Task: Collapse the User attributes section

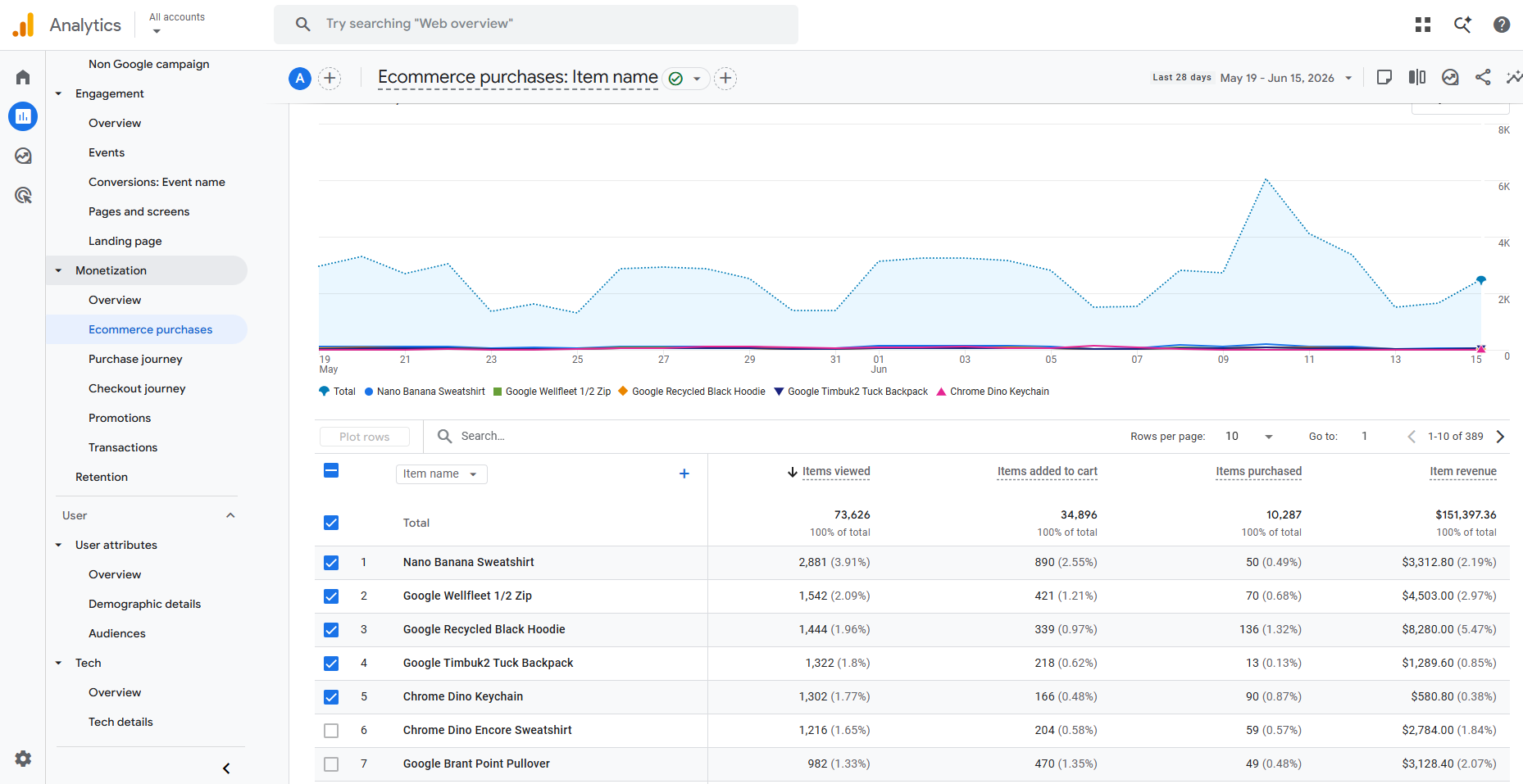Action: [x=58, y=545]
